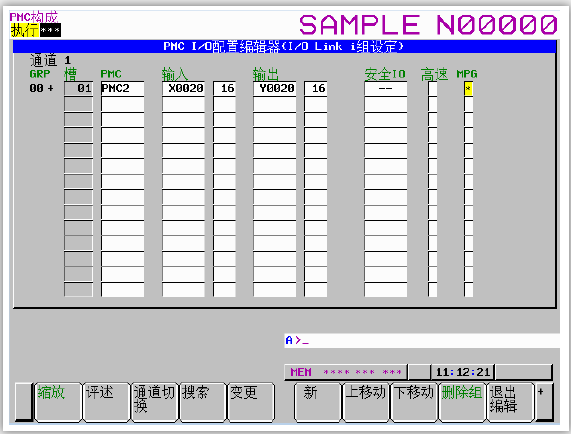Select the 下移动 softkey
Image resolution: width=571 pixels, height=434 pixels.
(x=414, y=402)
